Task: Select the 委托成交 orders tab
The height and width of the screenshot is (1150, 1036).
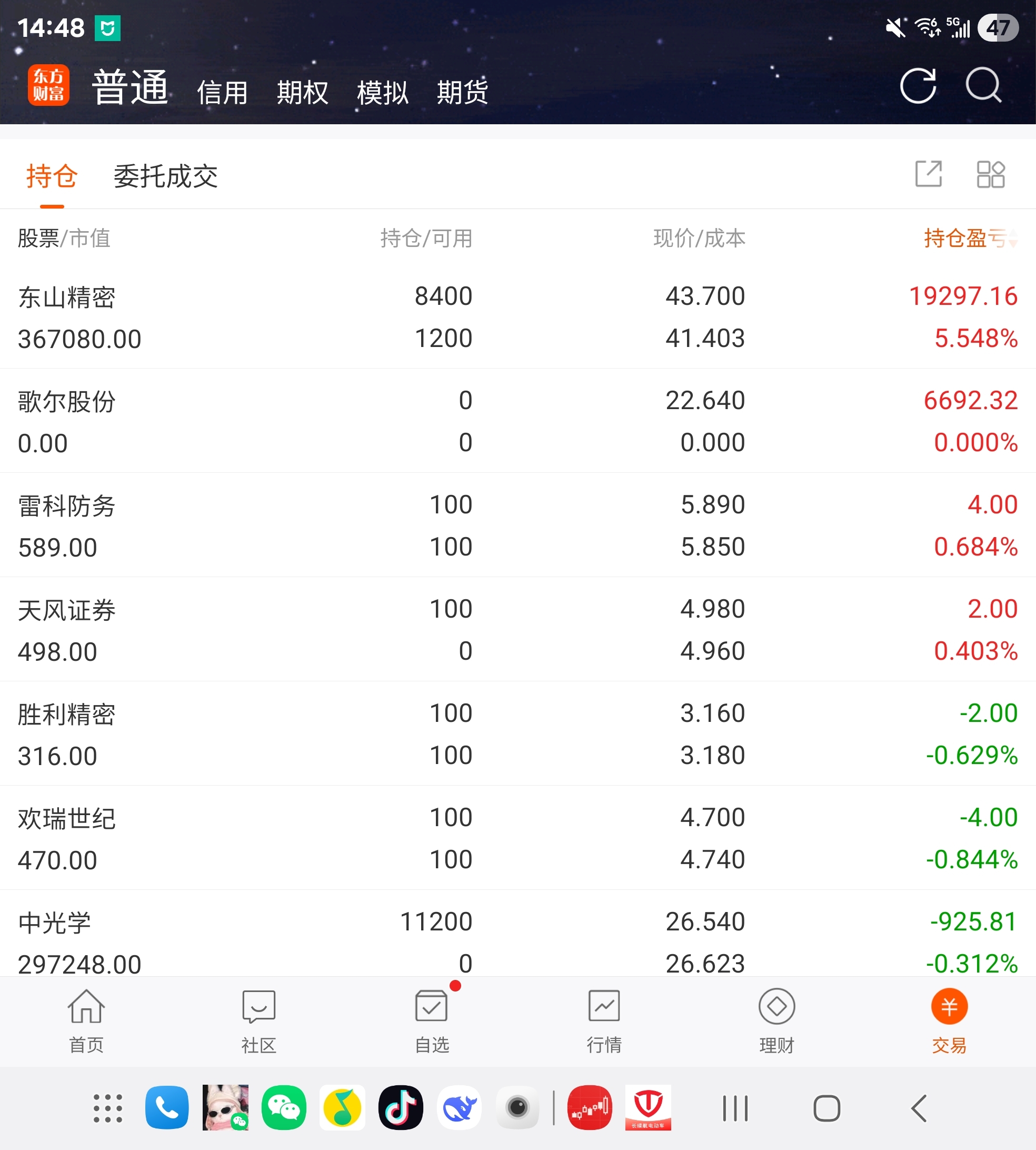Action: 166,176
